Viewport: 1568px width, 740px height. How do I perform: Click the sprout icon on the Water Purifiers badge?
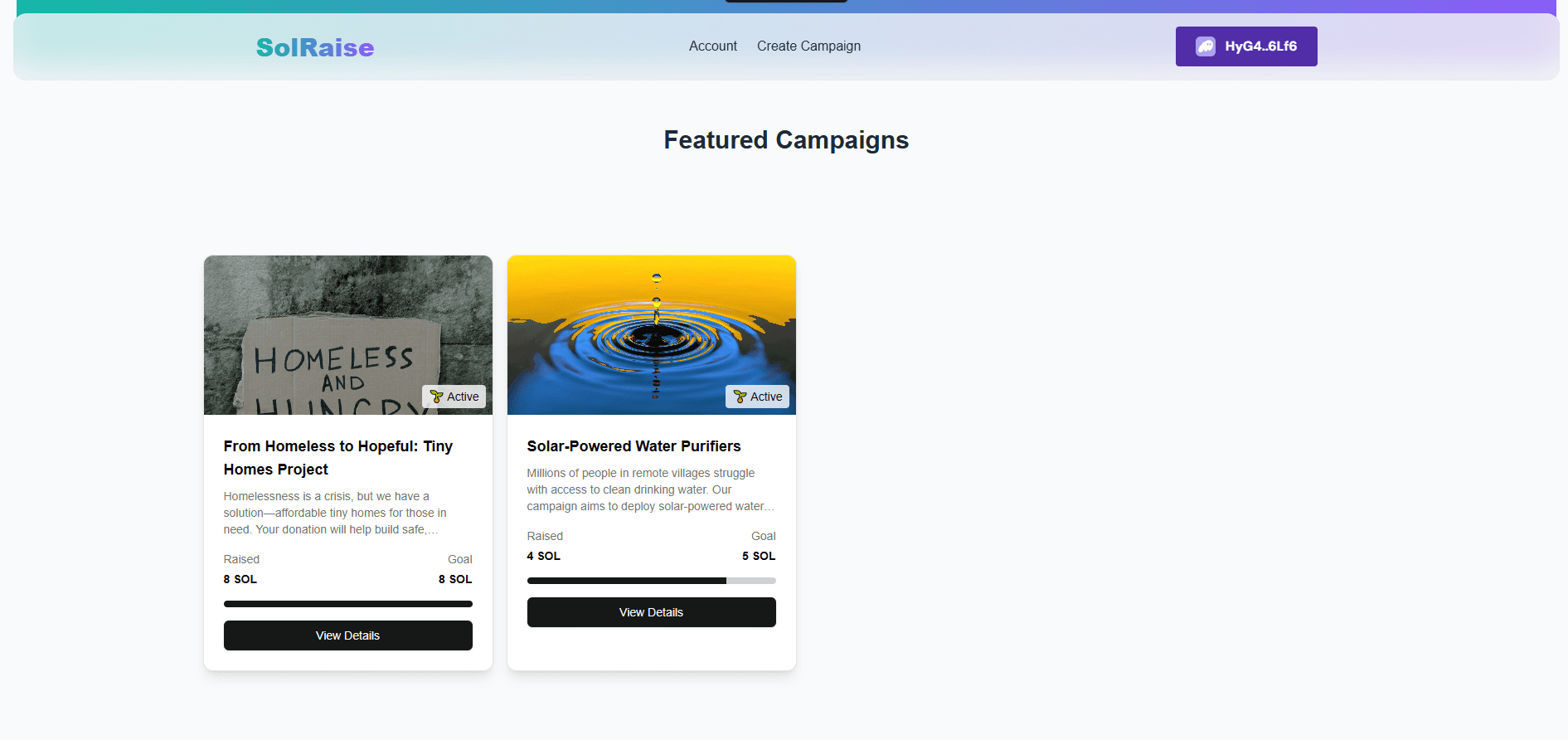[740, 397]
